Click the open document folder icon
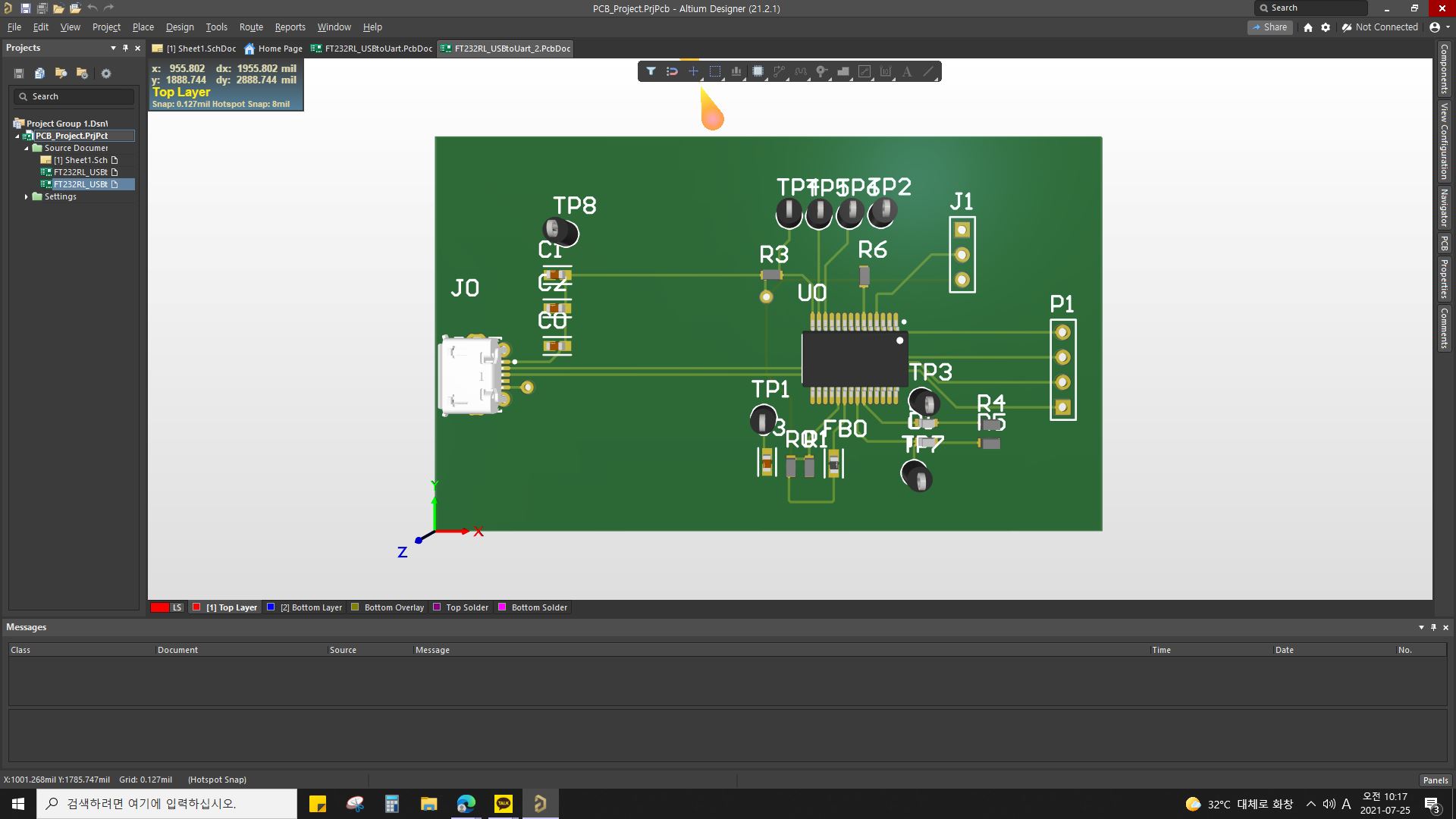This screenshot has width=1456, height=819. point(58,8)
